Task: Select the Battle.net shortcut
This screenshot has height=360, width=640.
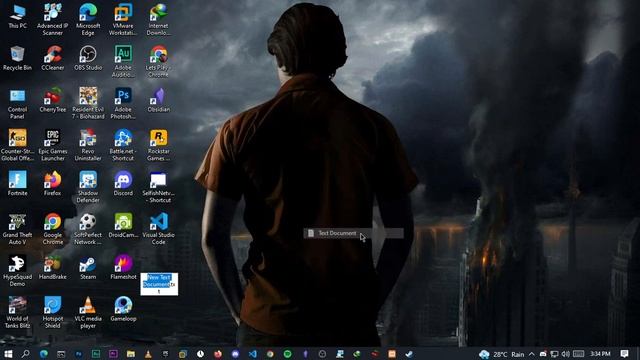Action: tap(123, 145)
